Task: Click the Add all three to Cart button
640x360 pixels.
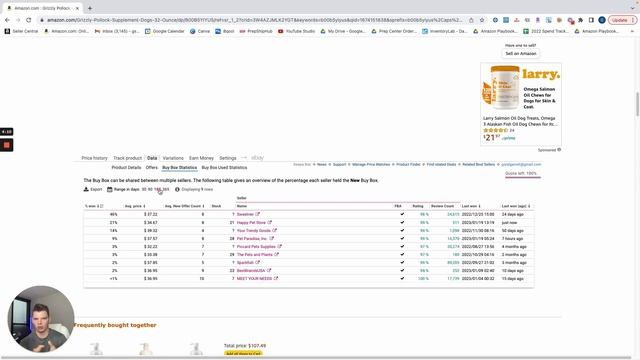Action: coord(243,353)
